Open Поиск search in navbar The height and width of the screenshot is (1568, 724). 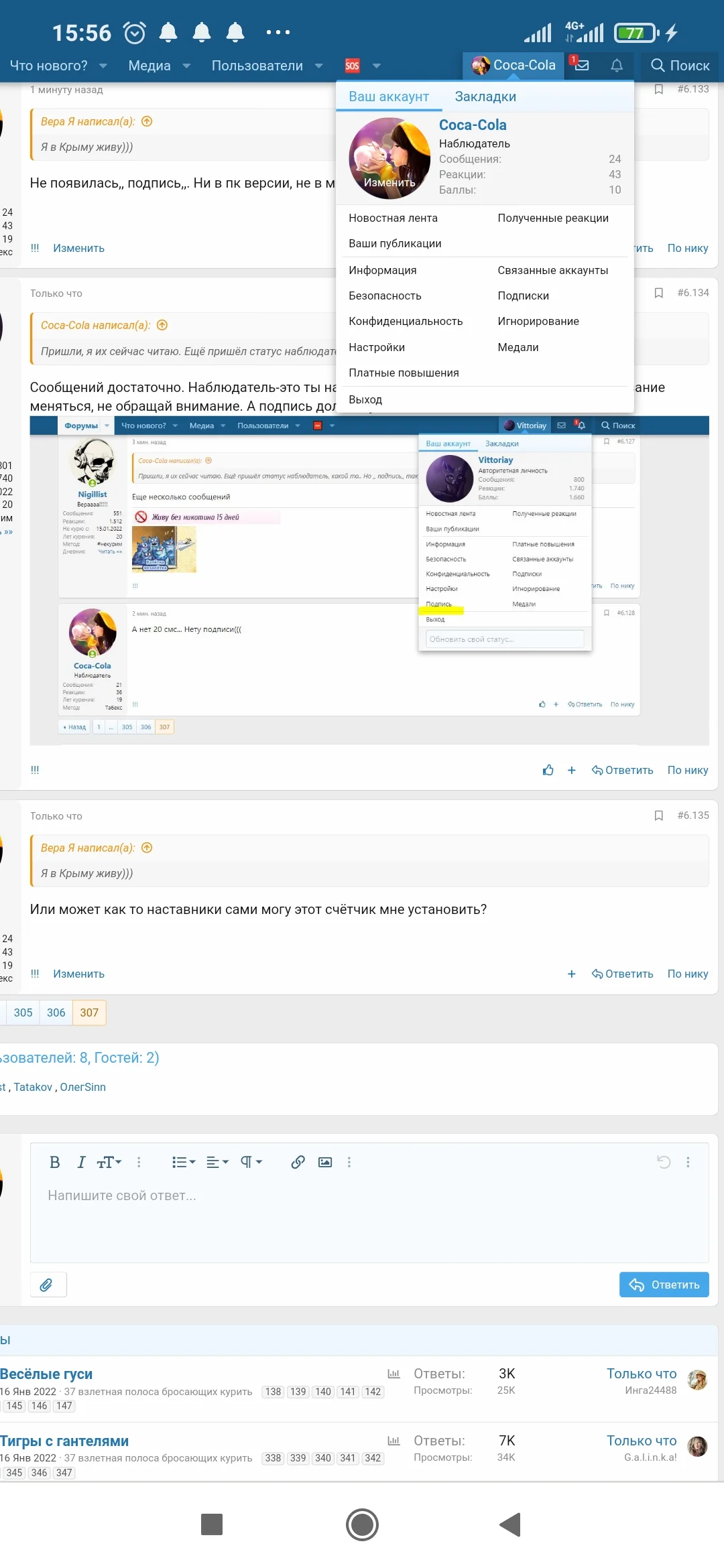(680, 66)
